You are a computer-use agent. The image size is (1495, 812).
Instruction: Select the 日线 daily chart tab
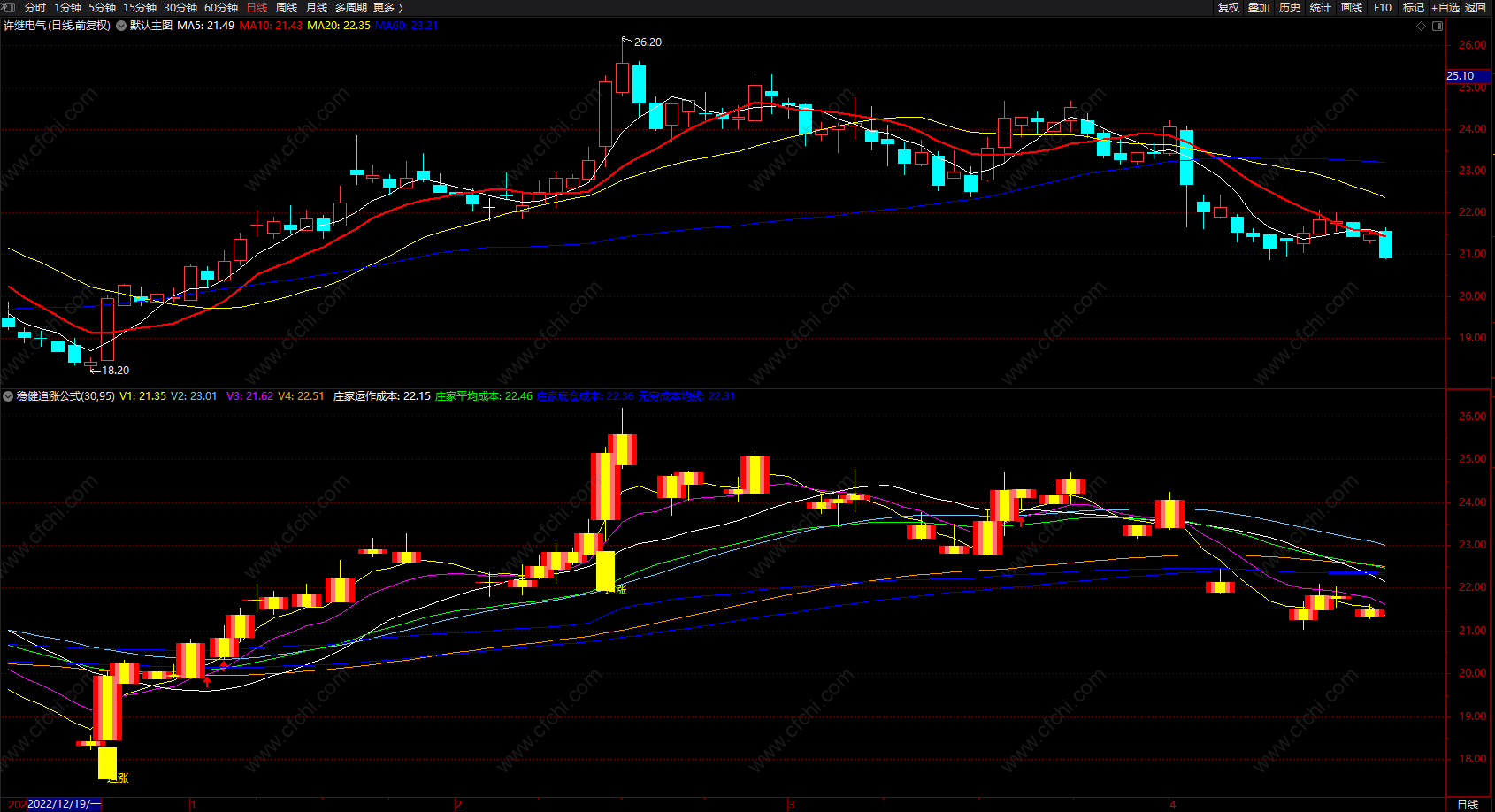click(257, 8)
